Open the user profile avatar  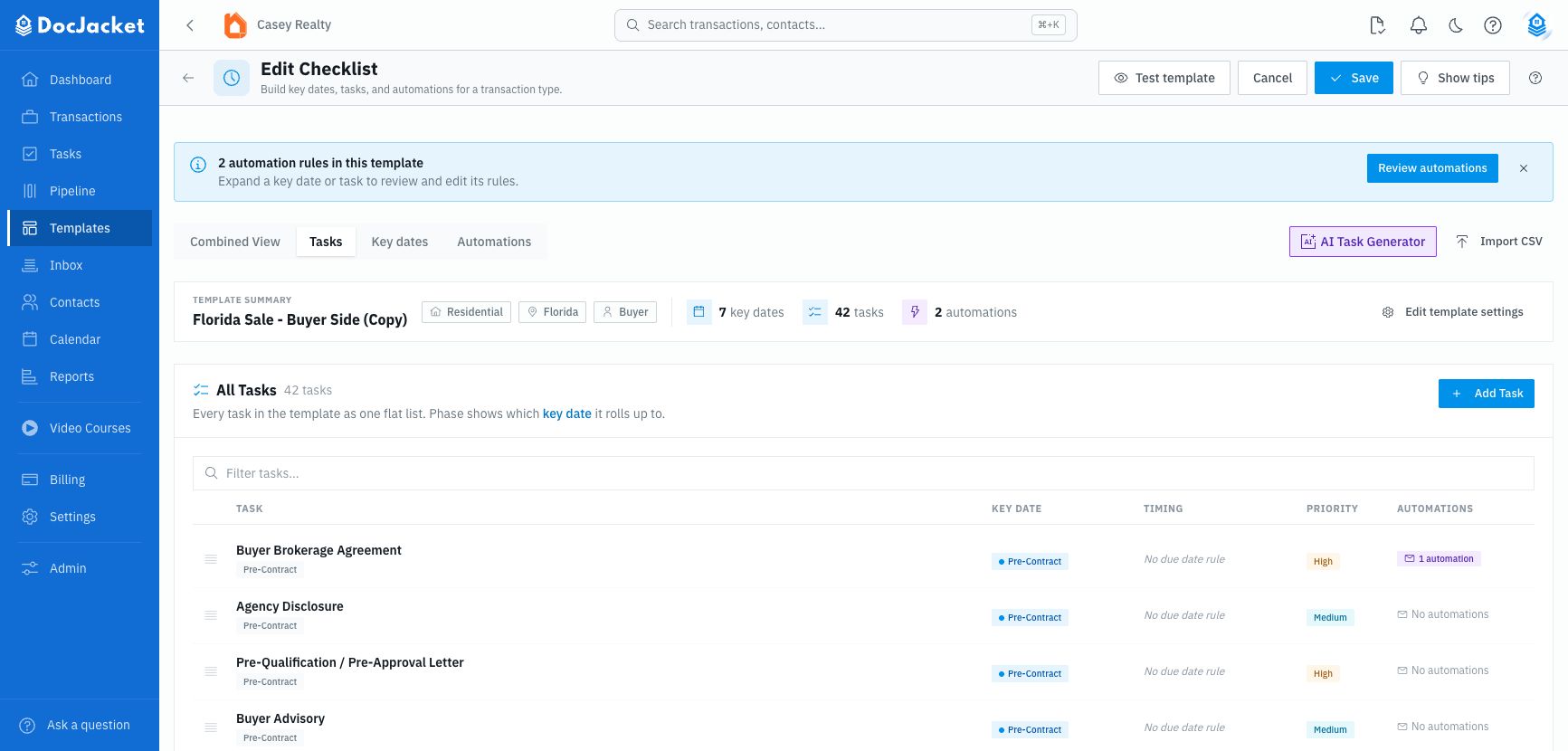tap(1537, 25)
